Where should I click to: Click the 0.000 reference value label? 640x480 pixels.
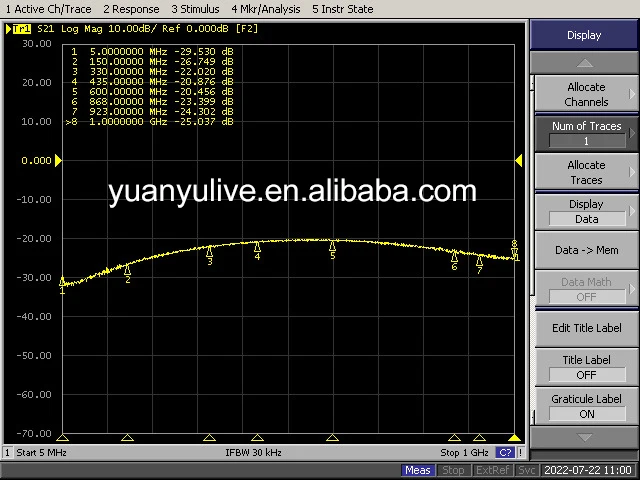click(36, 161)
